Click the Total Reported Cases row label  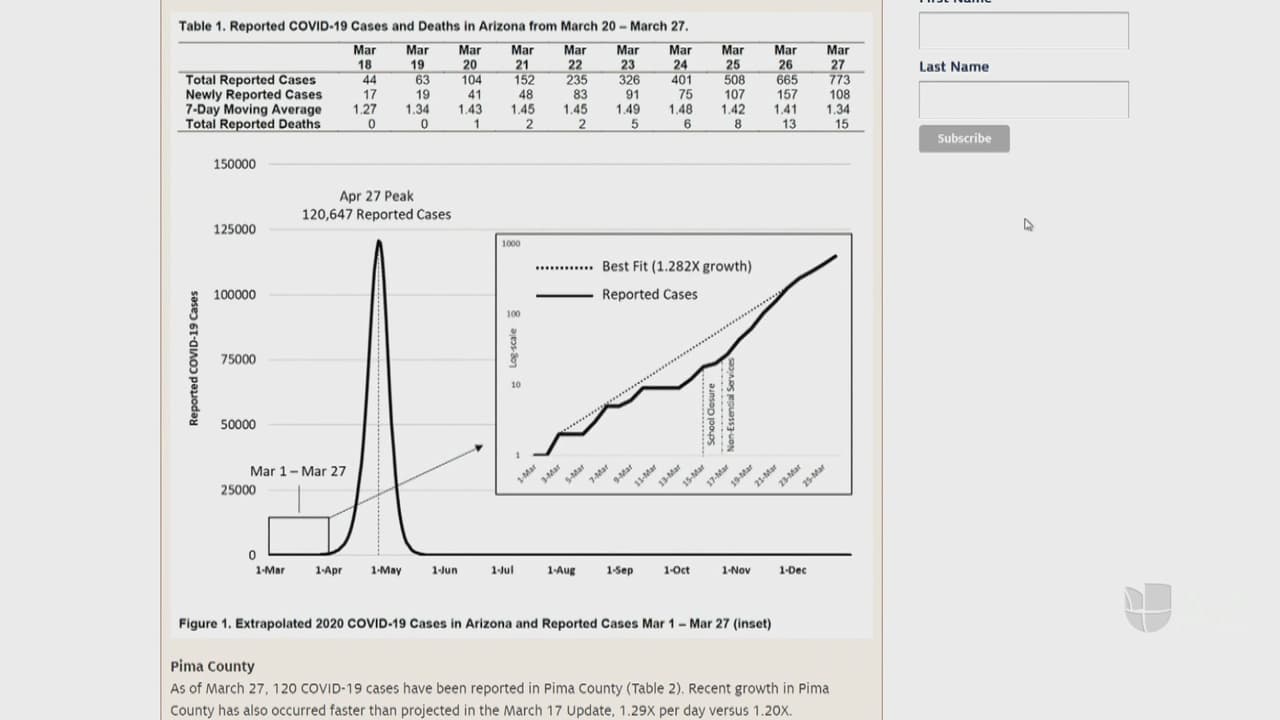pos(250,80)
